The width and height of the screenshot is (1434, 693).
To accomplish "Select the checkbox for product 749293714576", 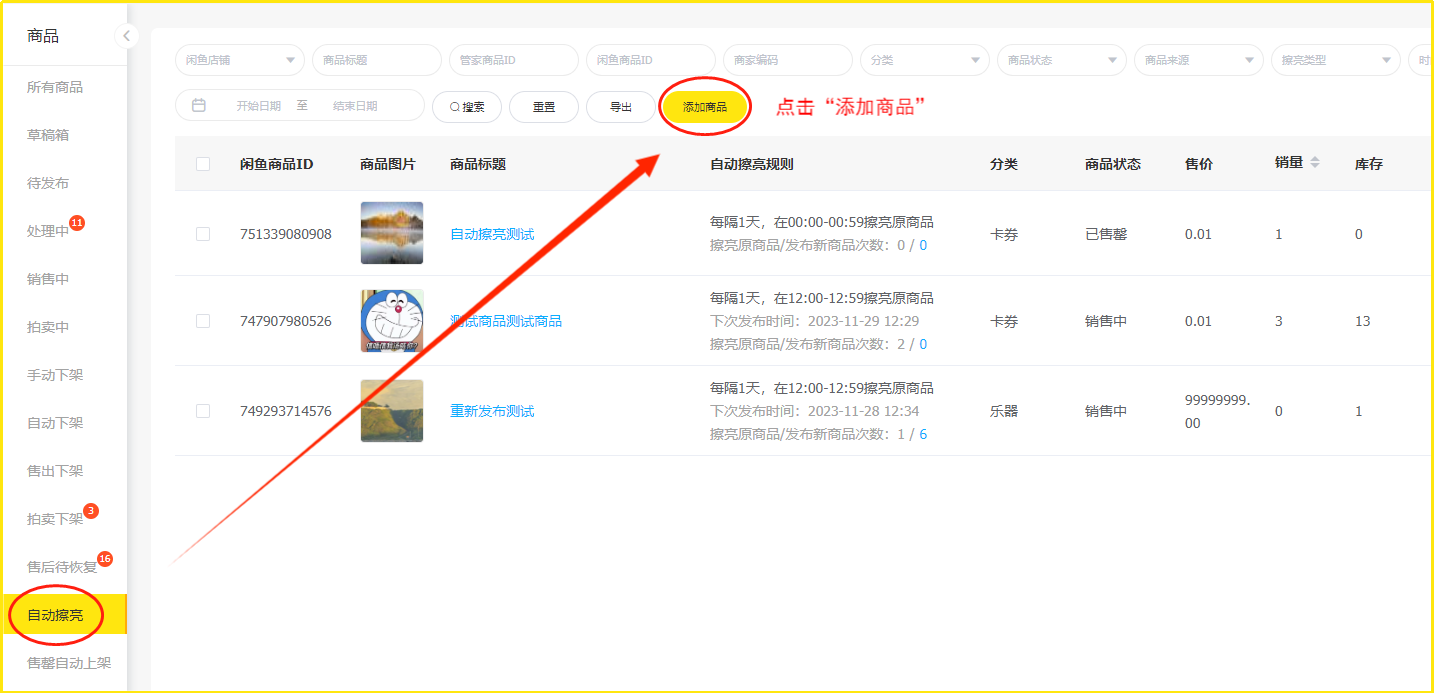I will coord(203,411).
